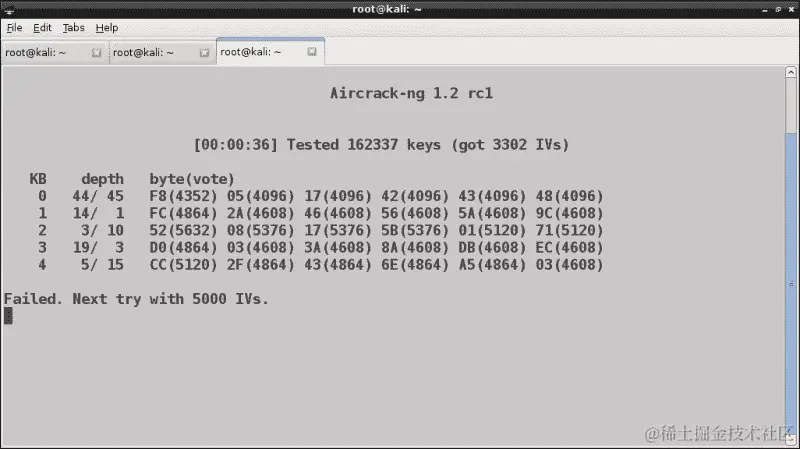Viewport: 800px width, 449px height.
Task: Click value 48(4096) in row 0
Action: tap(569, 196)
